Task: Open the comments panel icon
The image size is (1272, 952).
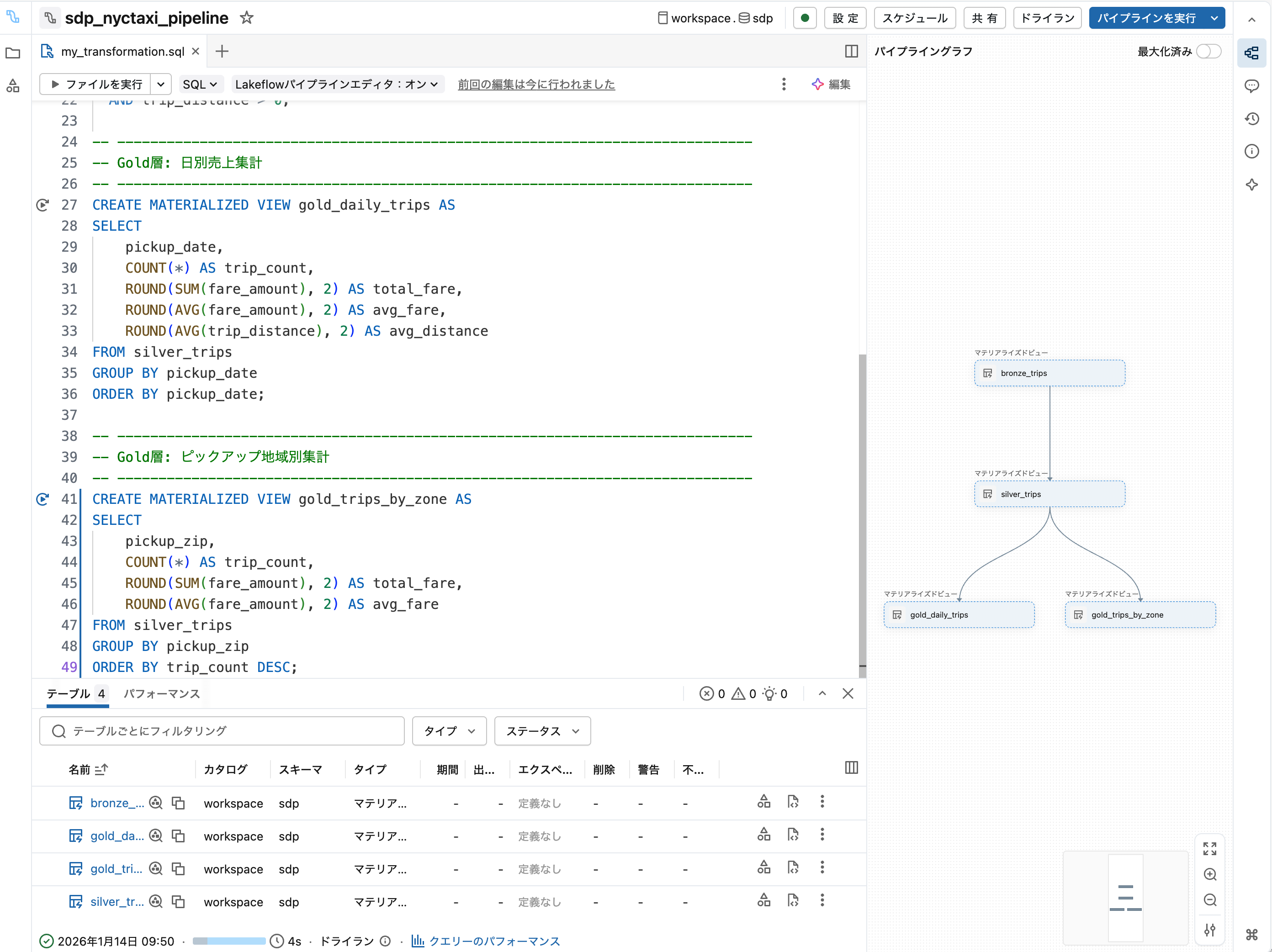Action: tap(1252, 86)
